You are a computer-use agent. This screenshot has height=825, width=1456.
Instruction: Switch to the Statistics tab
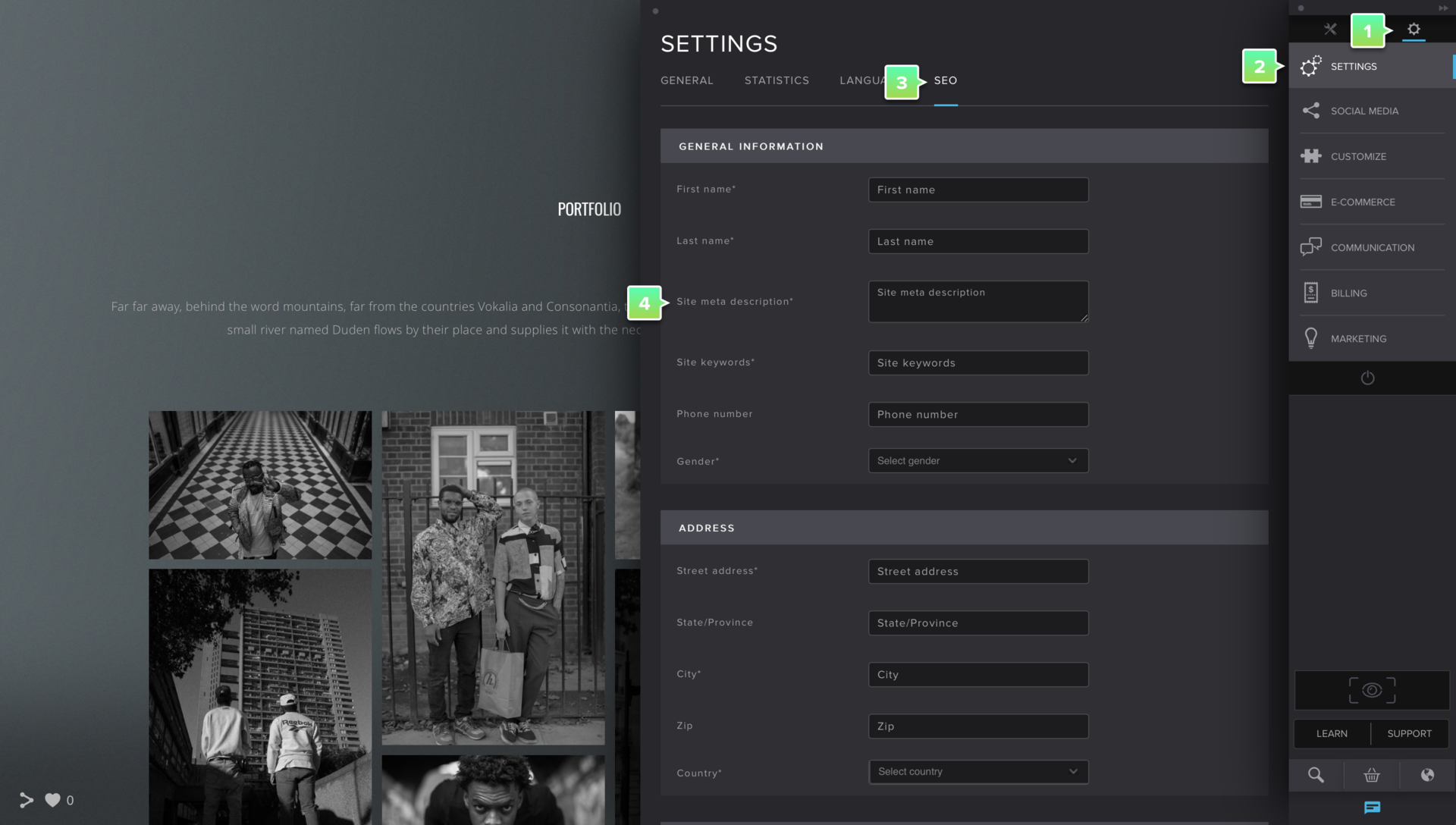[777, 80]
